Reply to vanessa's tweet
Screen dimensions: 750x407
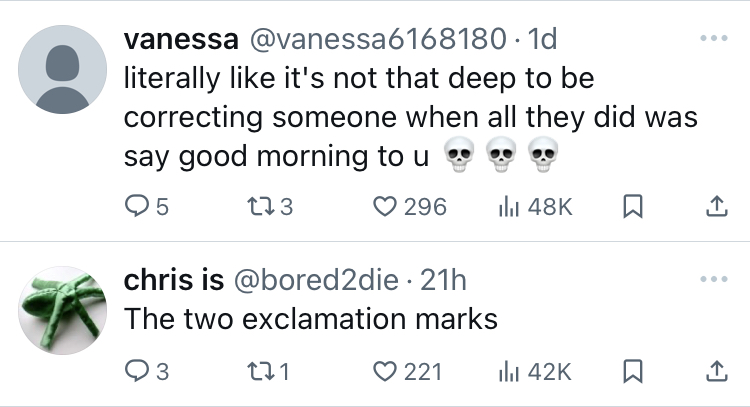coord(146,207)
